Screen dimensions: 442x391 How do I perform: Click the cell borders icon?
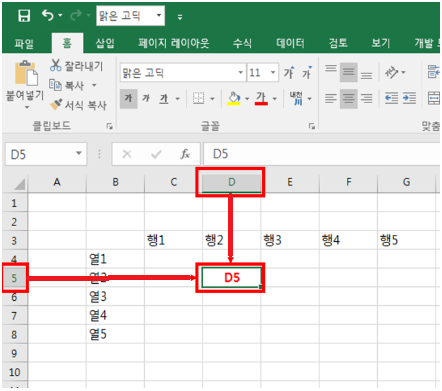click(199, 99)
